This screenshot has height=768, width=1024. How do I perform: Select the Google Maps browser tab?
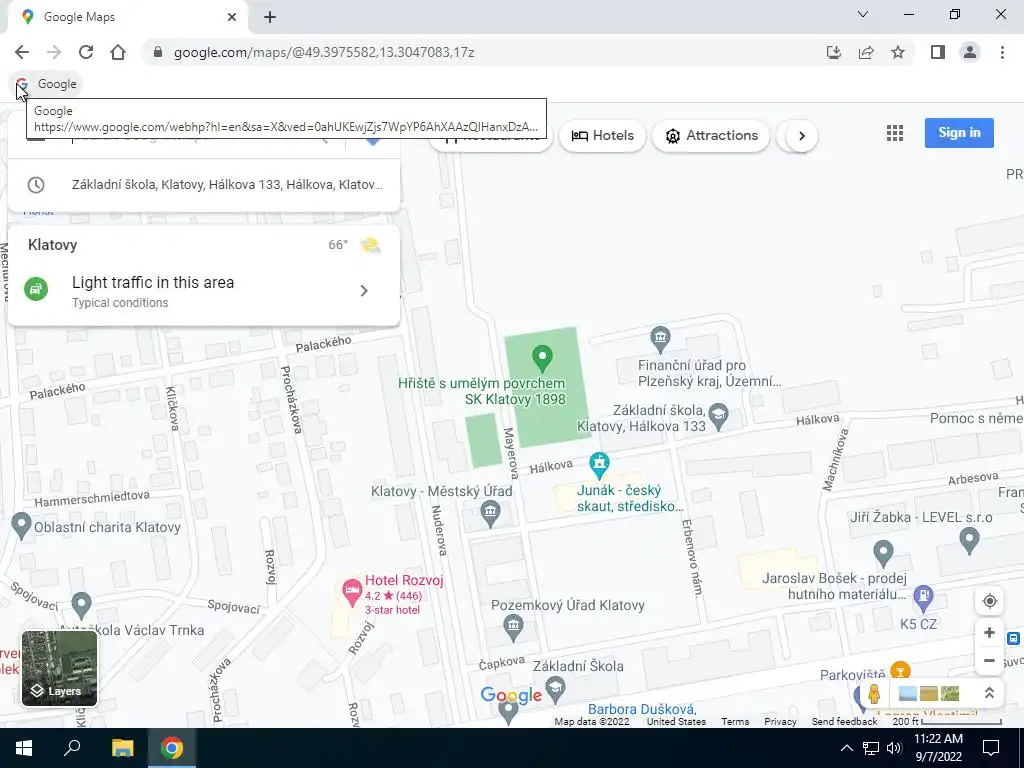point(128,17)
